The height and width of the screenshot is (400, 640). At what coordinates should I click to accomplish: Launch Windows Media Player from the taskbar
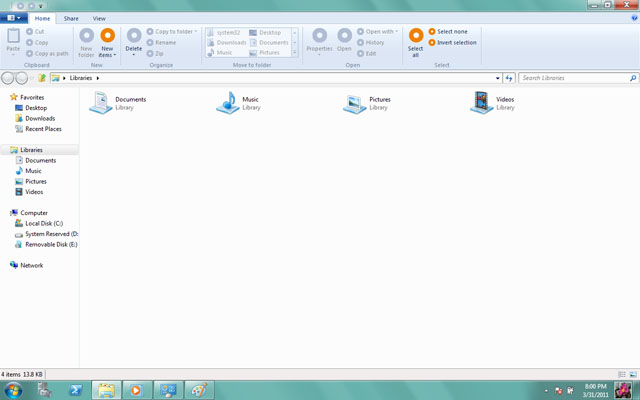(137, 389)
